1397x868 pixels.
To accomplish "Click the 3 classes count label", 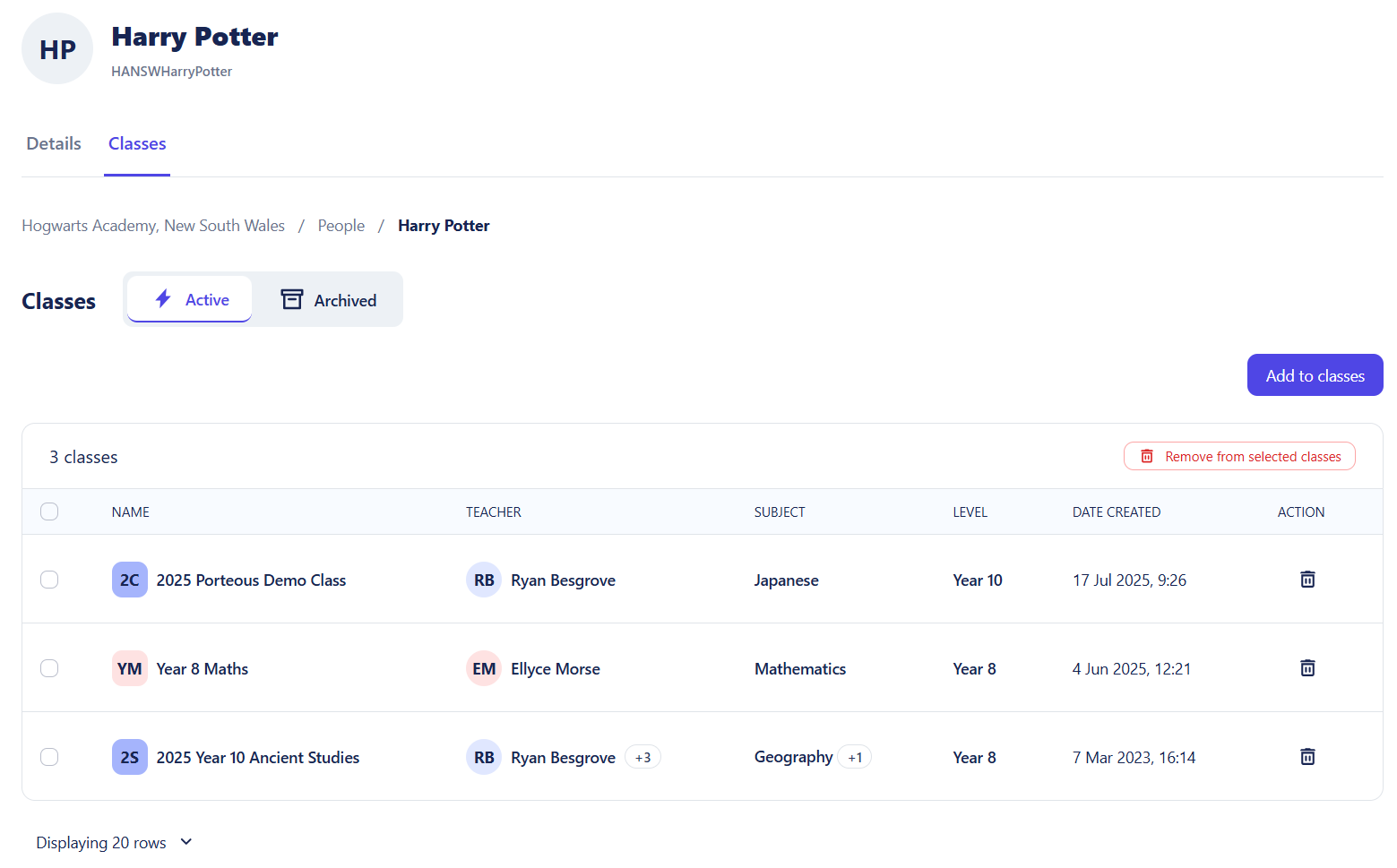I will pos(83,457).
